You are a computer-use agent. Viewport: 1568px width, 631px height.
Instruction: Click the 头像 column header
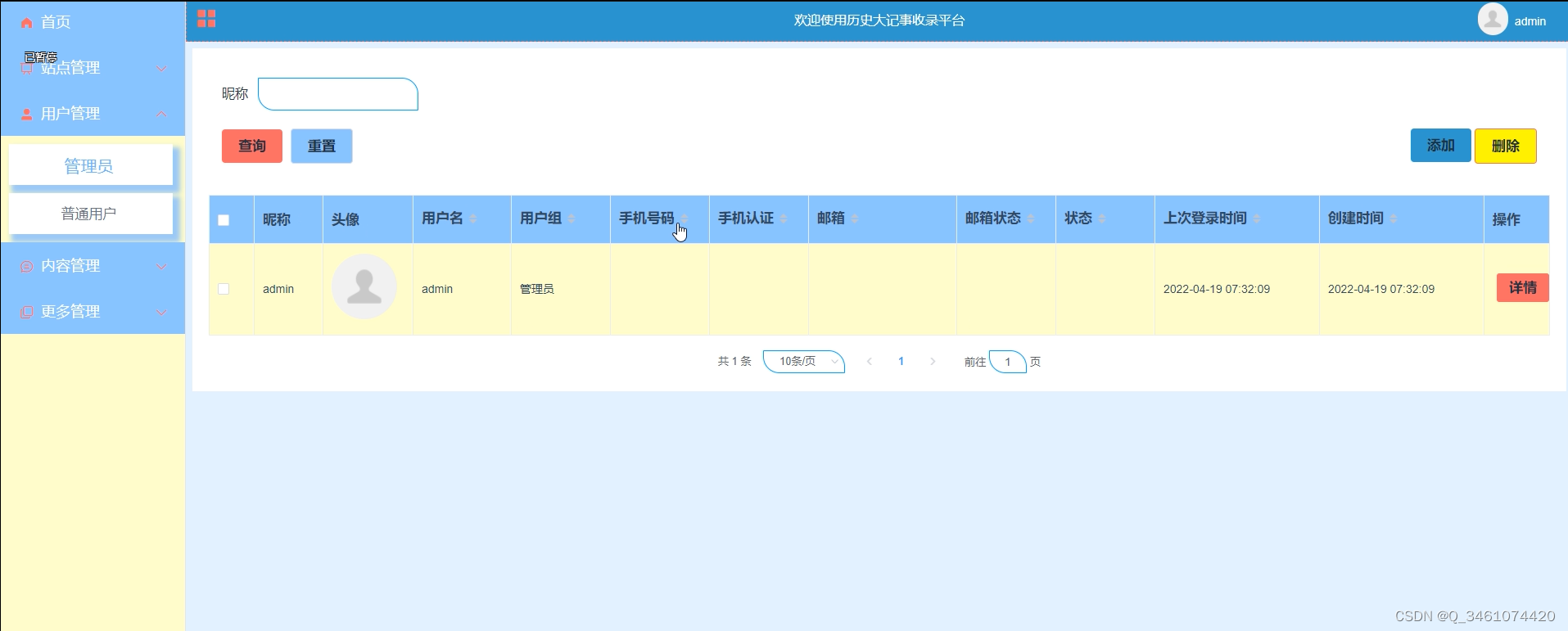point(346,219)
